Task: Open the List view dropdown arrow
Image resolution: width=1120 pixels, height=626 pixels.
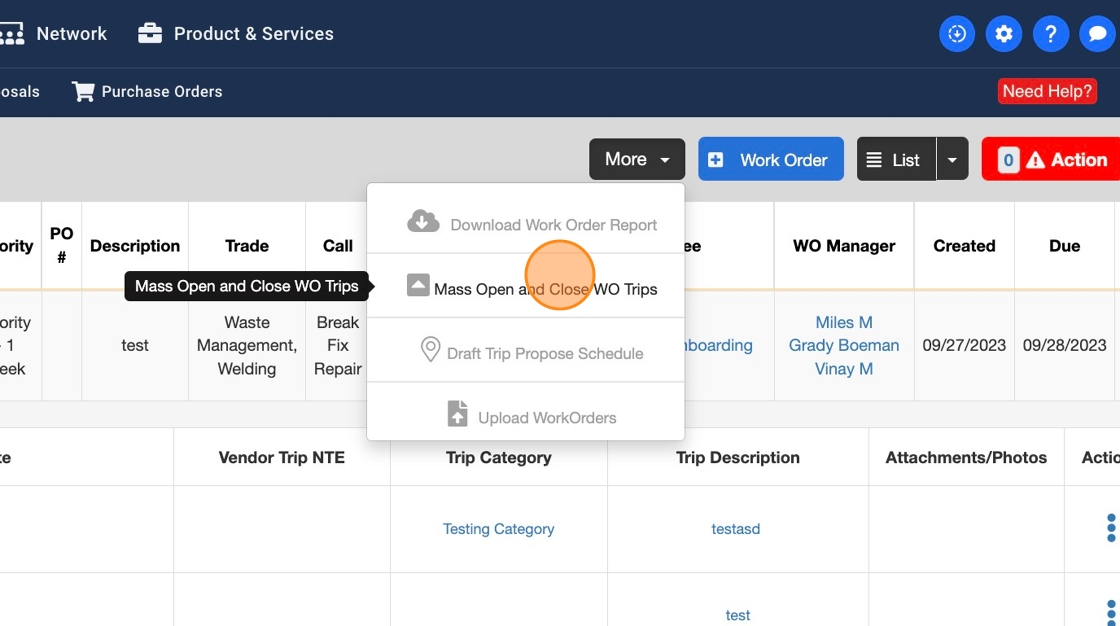Action: (x=952, y=159)
